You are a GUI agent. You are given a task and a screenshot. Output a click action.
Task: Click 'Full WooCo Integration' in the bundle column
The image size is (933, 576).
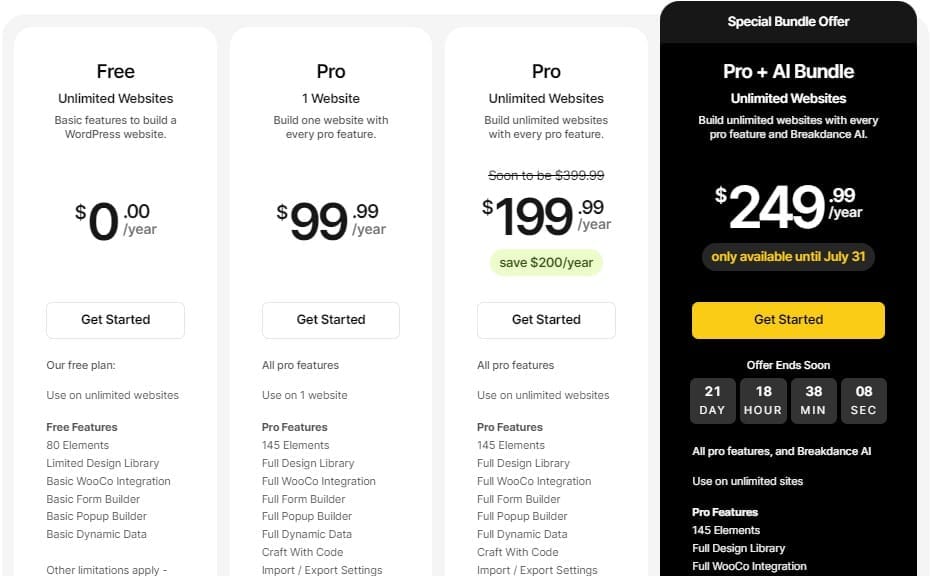point(749,566)
